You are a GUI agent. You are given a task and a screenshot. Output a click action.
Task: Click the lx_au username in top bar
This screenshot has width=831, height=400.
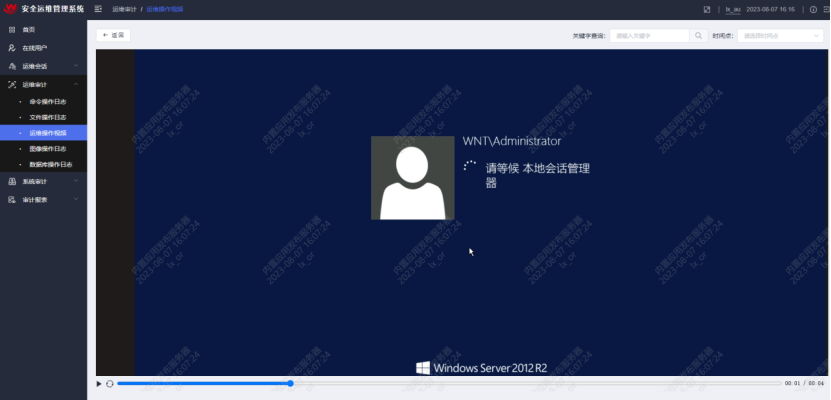tap(732, 10)
